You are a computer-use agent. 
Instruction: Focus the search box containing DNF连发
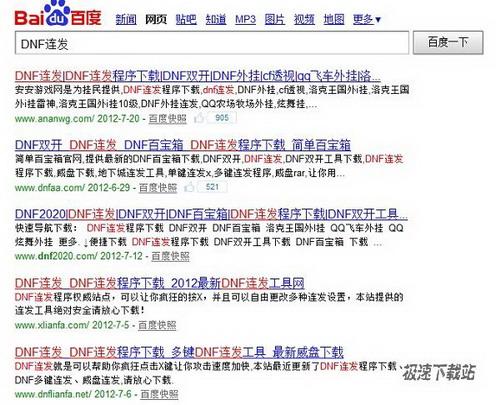[x=212, y=43]
